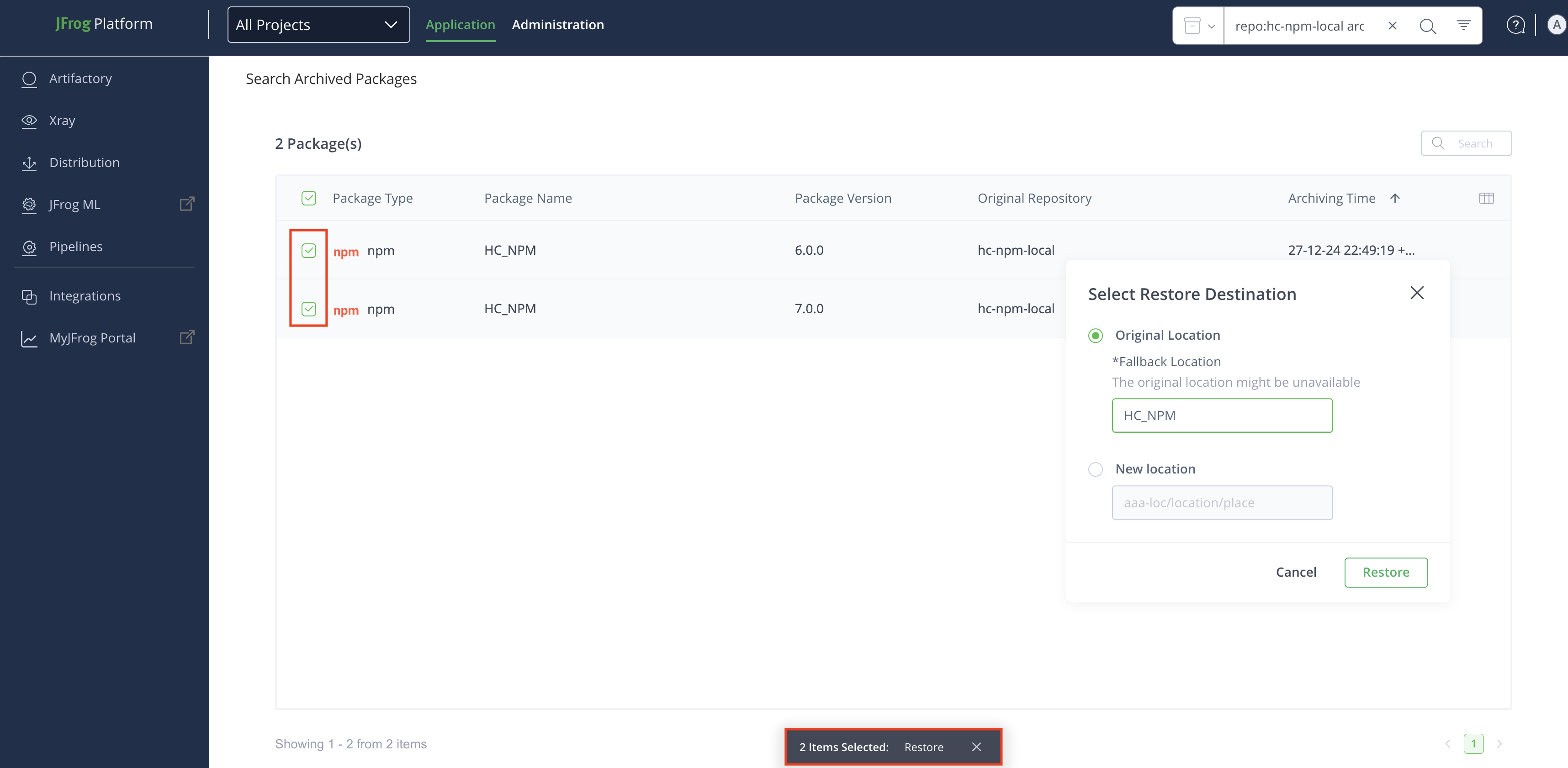Image resolution: width=1568 pixels, height=768 pixels.
Task: Switch to the Administration tab
Action: pyautogui.click(x=557, y=25)
